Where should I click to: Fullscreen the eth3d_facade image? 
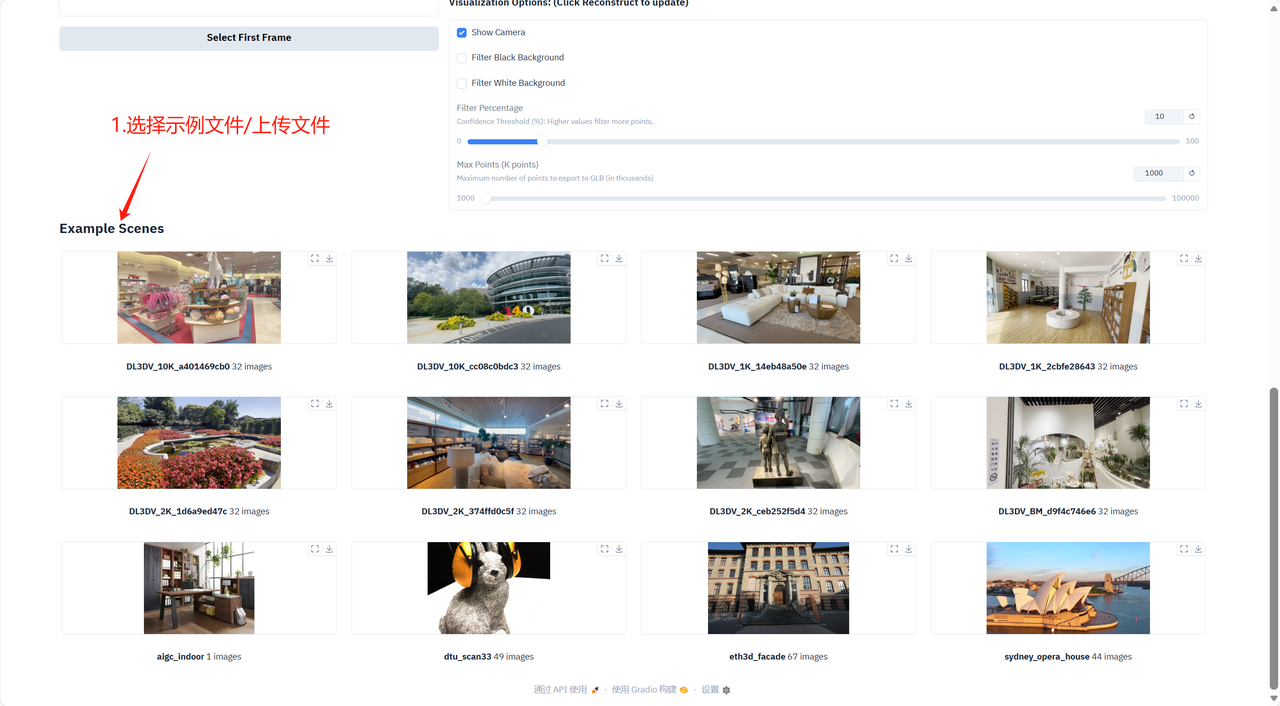(894, 549)
